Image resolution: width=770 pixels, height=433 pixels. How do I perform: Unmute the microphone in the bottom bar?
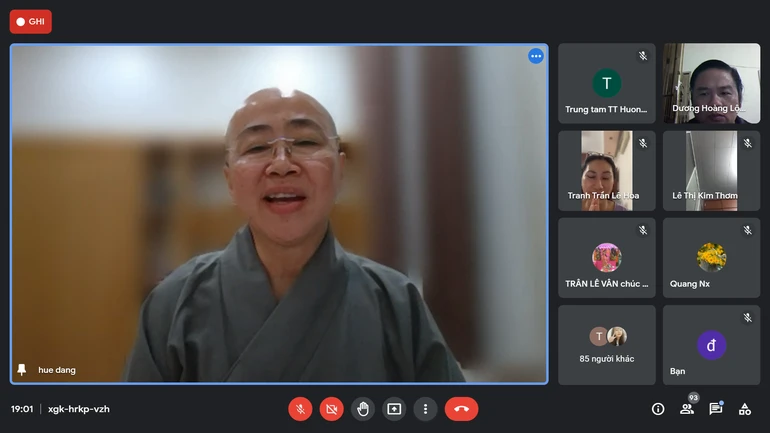pyautogui.click(x=300, y=408)
